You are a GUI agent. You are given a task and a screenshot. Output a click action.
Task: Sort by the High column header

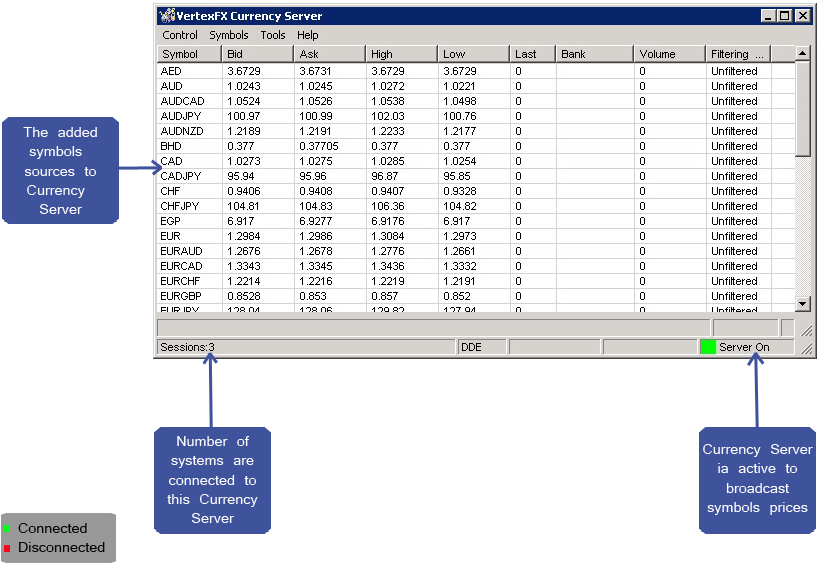pyautogui.click(x=401, y=54)
